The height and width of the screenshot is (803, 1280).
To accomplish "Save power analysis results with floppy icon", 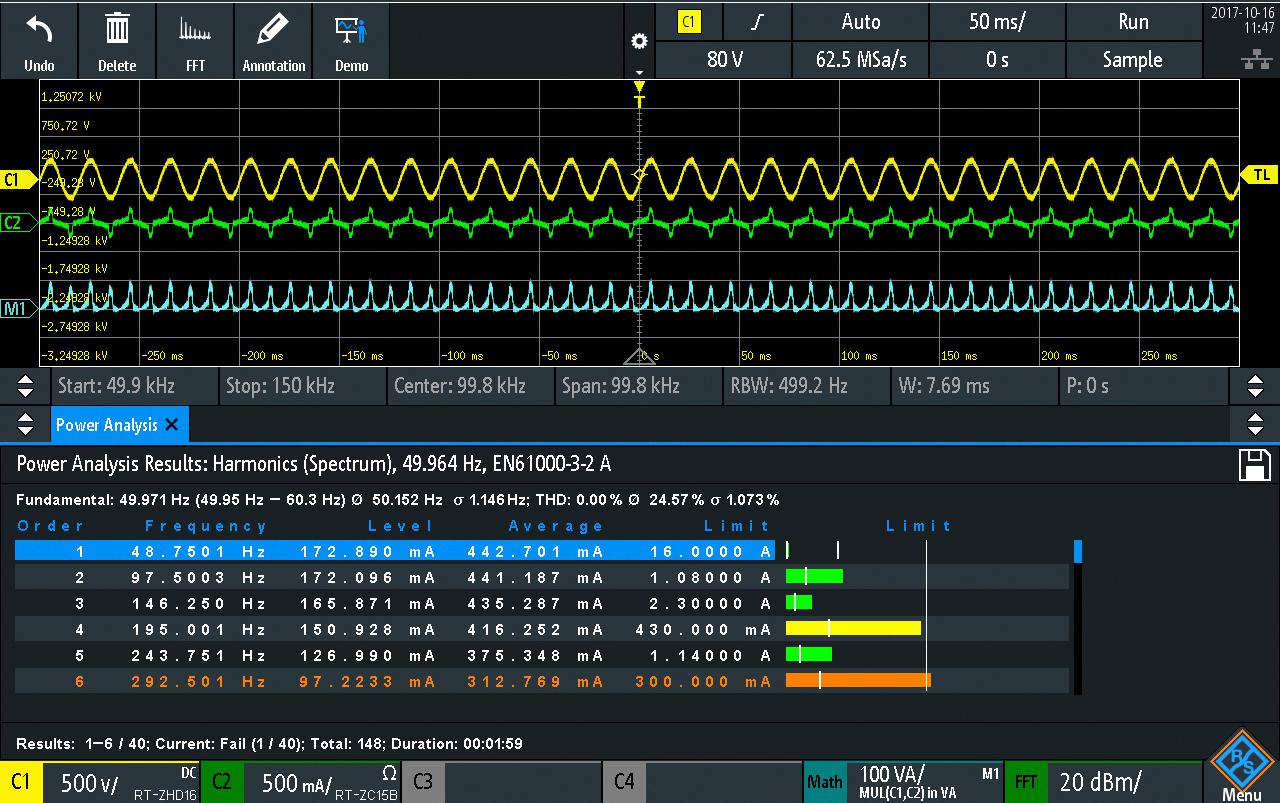I will click(1254, 464).
